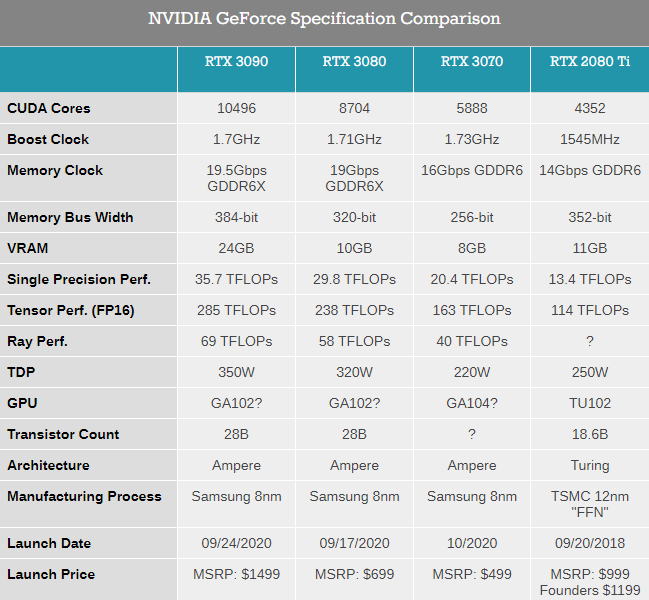This screenshot has width=649, height=600.
Task: Select the 8GB VRAM cell
Action: [472, 248]
